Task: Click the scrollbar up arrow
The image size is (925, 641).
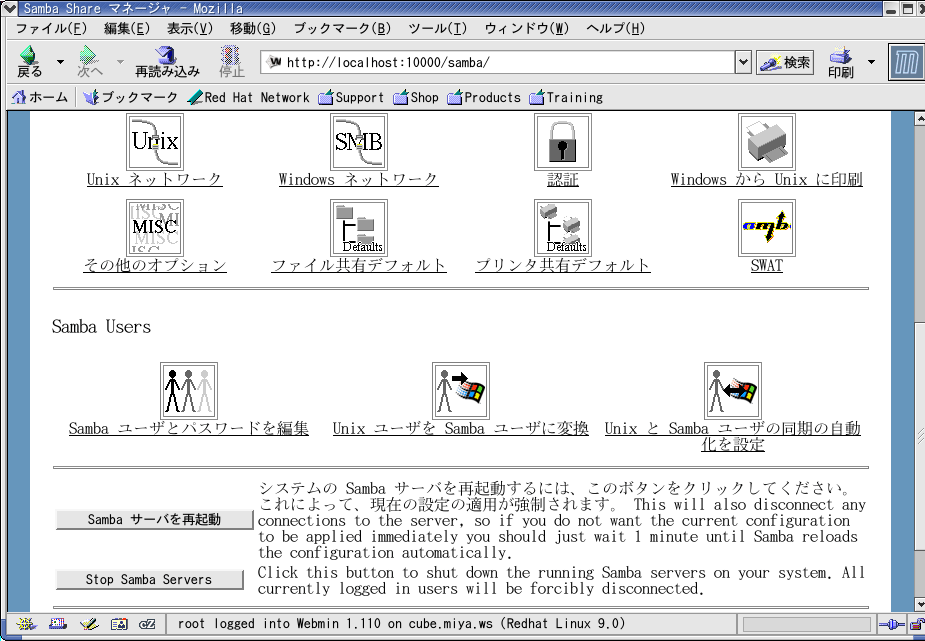Action: pyautogui.click(x=919, y=119)
